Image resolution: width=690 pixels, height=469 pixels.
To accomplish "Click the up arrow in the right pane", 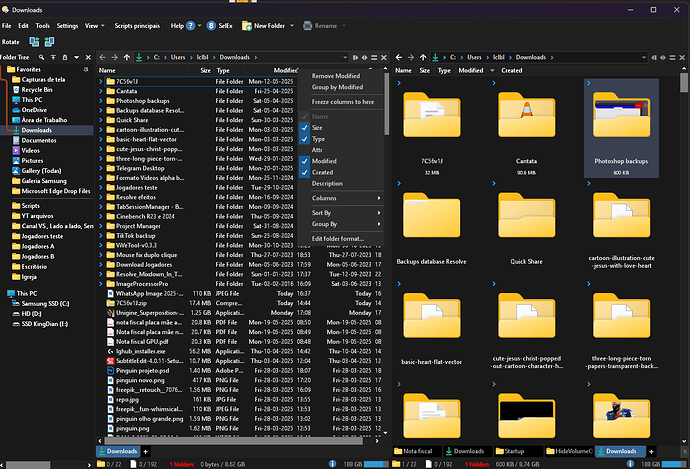I will coord(423,57).
